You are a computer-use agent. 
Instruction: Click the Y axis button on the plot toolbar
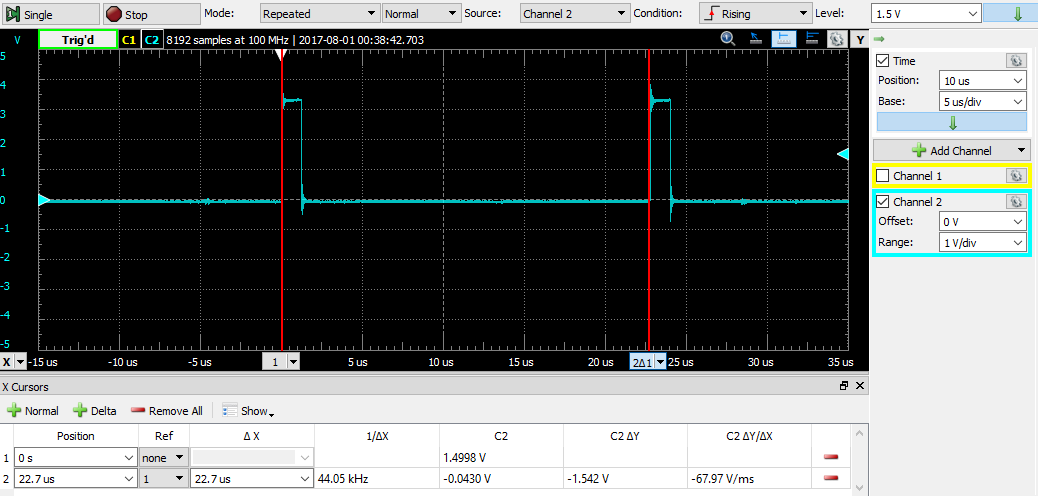click(x=860, y=40)
